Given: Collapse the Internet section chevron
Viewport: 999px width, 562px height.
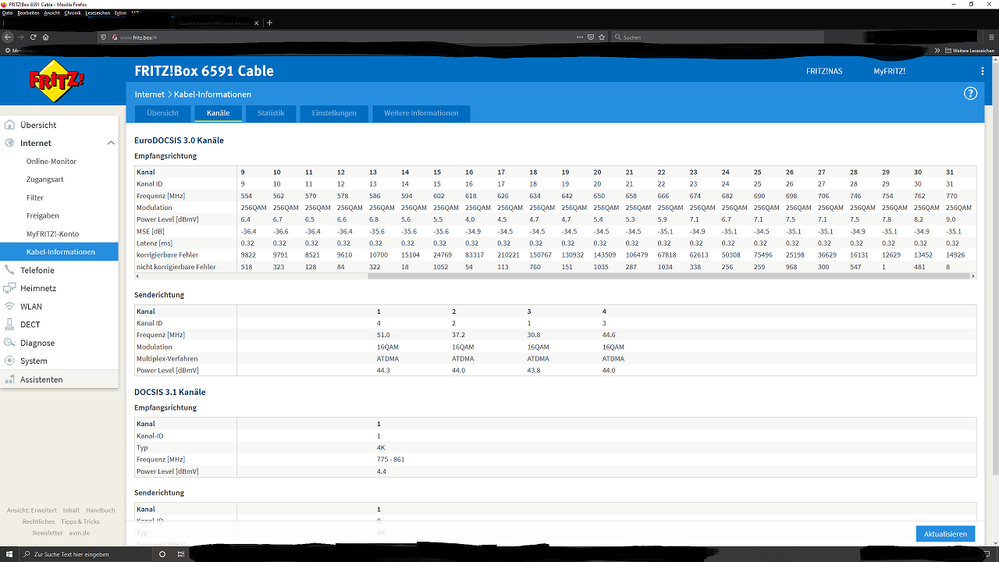Looking at the screenshot, I should (x=111, y=143).
